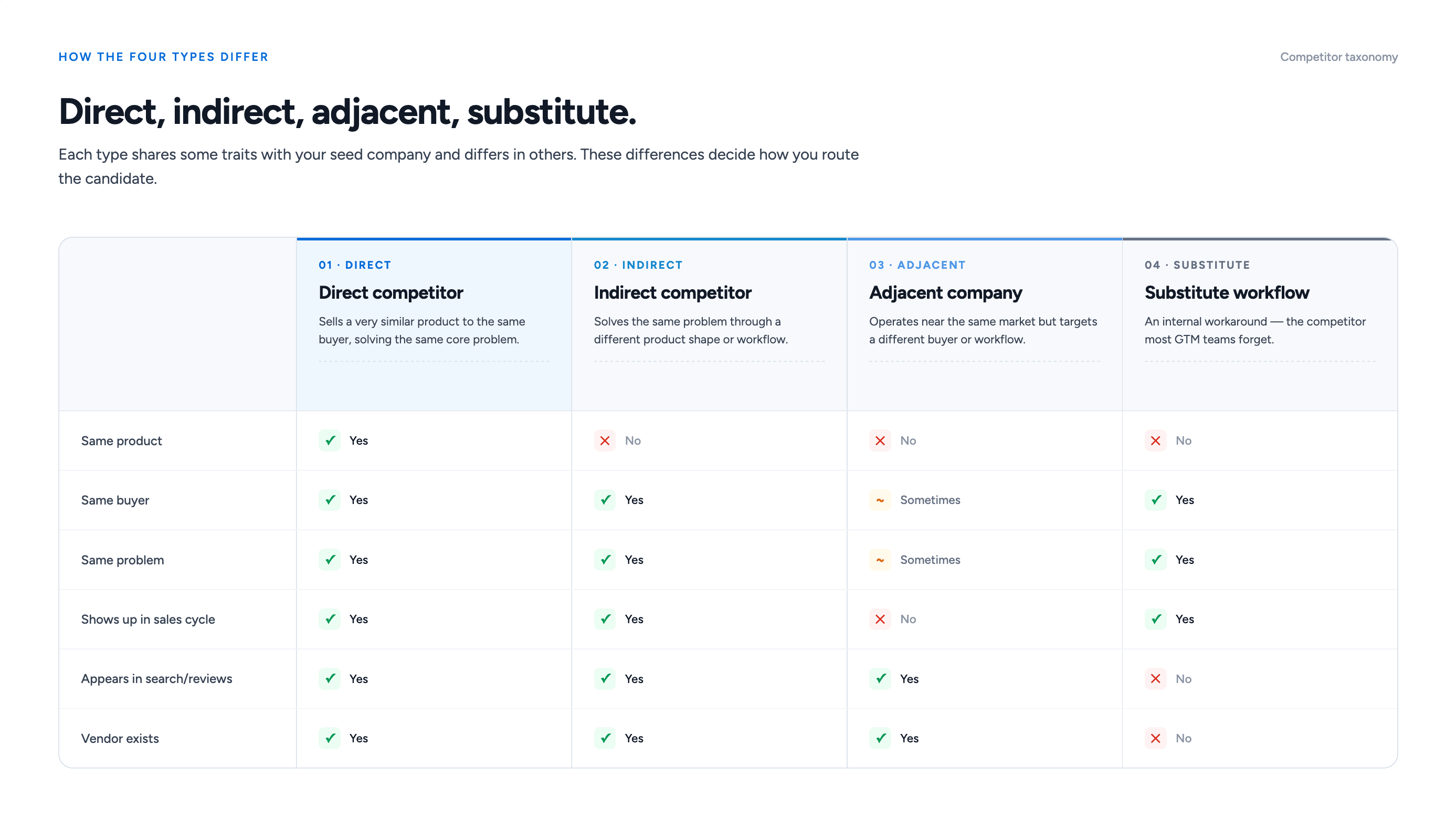Click Adjacent column's red X for Shows up in sales cycle
The height and width of the screenshot is (819, 1456).
(880, 619)
